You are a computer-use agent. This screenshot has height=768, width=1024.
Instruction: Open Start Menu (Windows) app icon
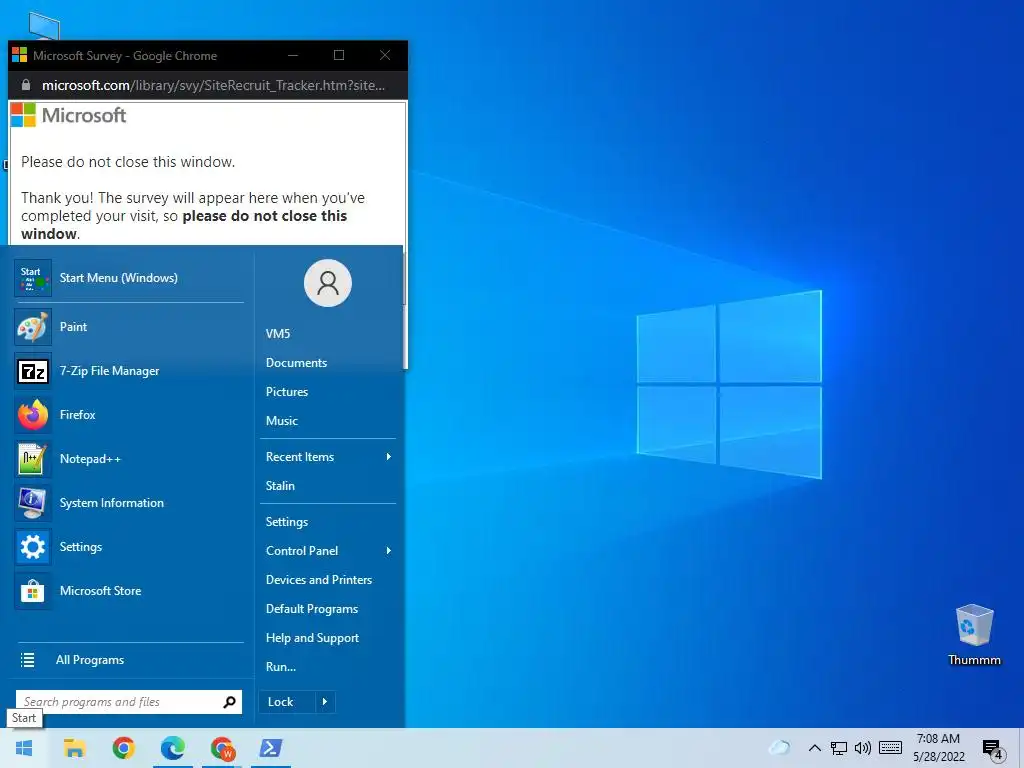(x=33, y=278)
